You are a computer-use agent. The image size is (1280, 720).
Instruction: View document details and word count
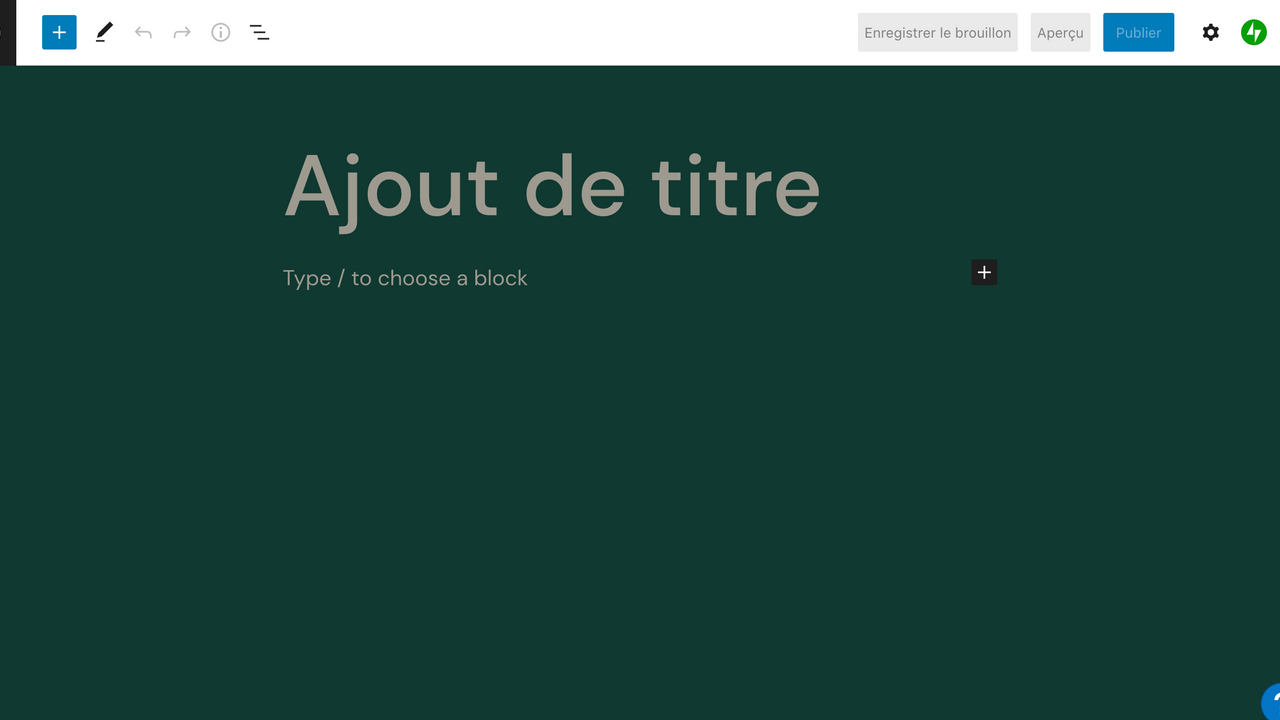(x=220, y=32)
